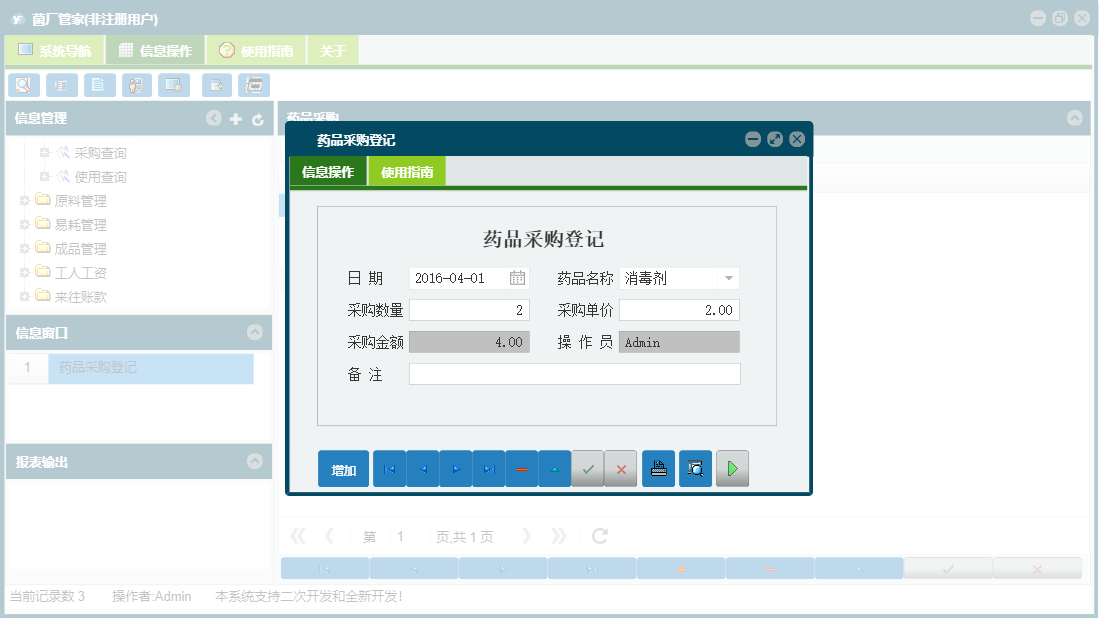This screenshot has width=1099, height=618.
Task: Collapse the 药品采购 panel using the chevron
Action: coord(1076,118)
